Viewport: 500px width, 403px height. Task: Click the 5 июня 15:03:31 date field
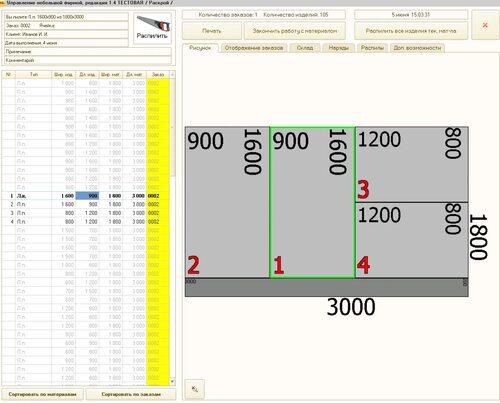(x=411, y=15)
